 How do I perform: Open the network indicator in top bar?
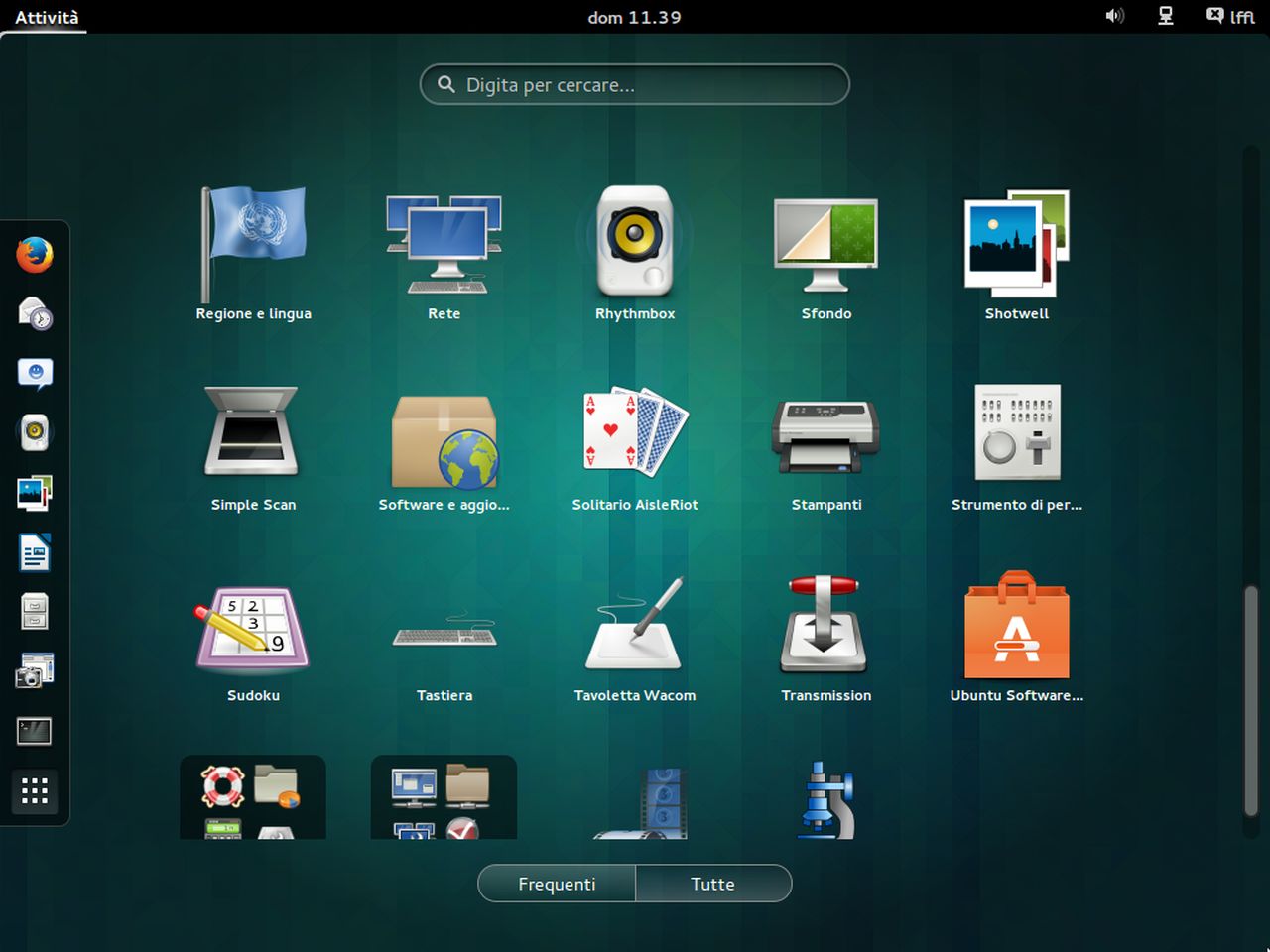pyautogui.click(x=1166, y=16)
